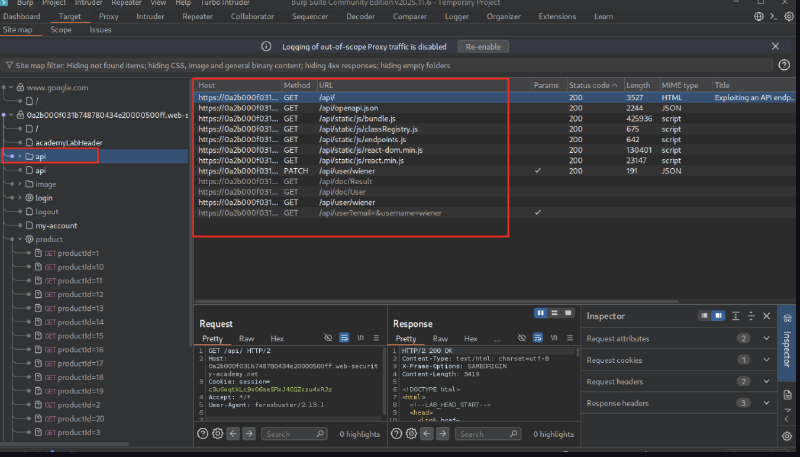Open the site map filter help icon
The image size is (800, 457).
coord(784,65)
